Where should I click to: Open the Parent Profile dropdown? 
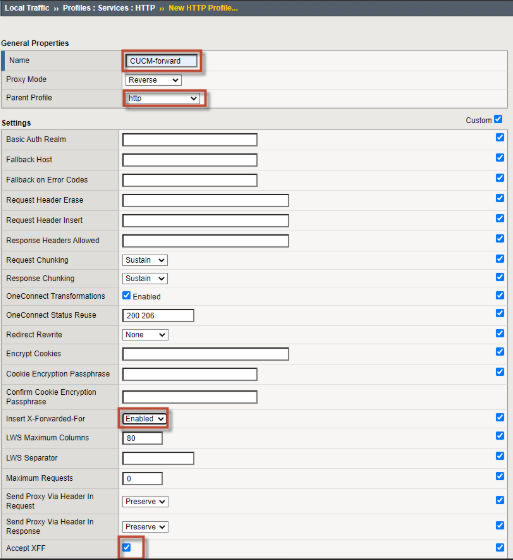click(x=163, y=98)
